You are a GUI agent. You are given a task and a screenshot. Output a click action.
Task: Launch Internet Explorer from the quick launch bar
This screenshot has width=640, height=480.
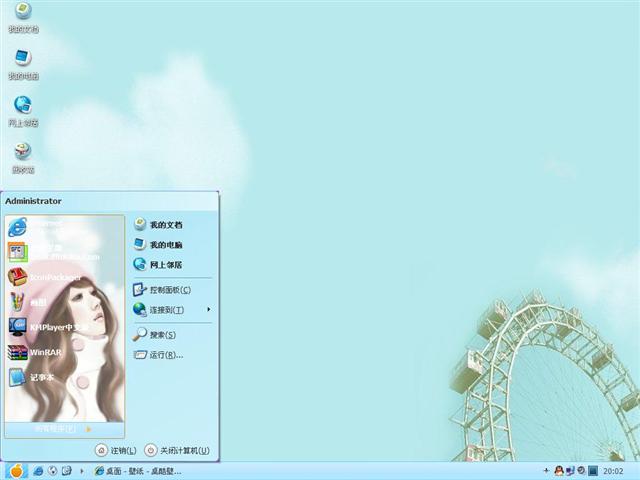(38, 471)
